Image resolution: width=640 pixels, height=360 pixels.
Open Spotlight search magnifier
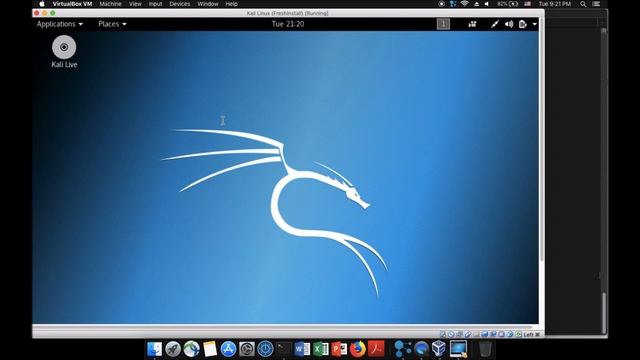click(583, 4)
